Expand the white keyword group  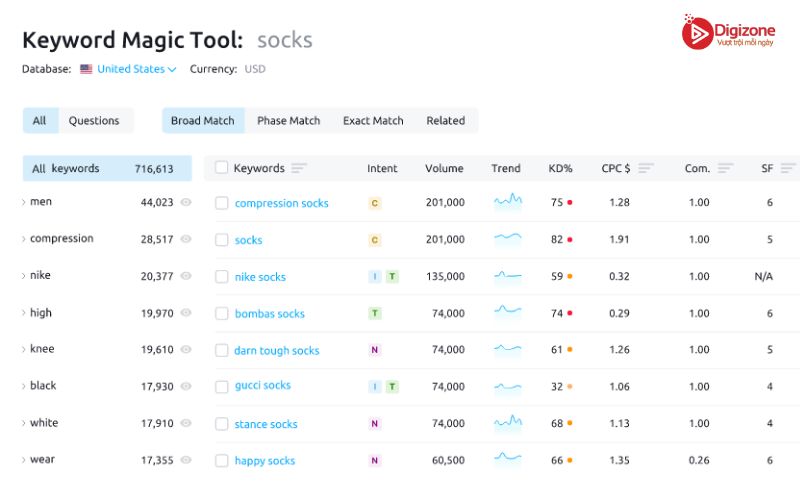point(23,423)
